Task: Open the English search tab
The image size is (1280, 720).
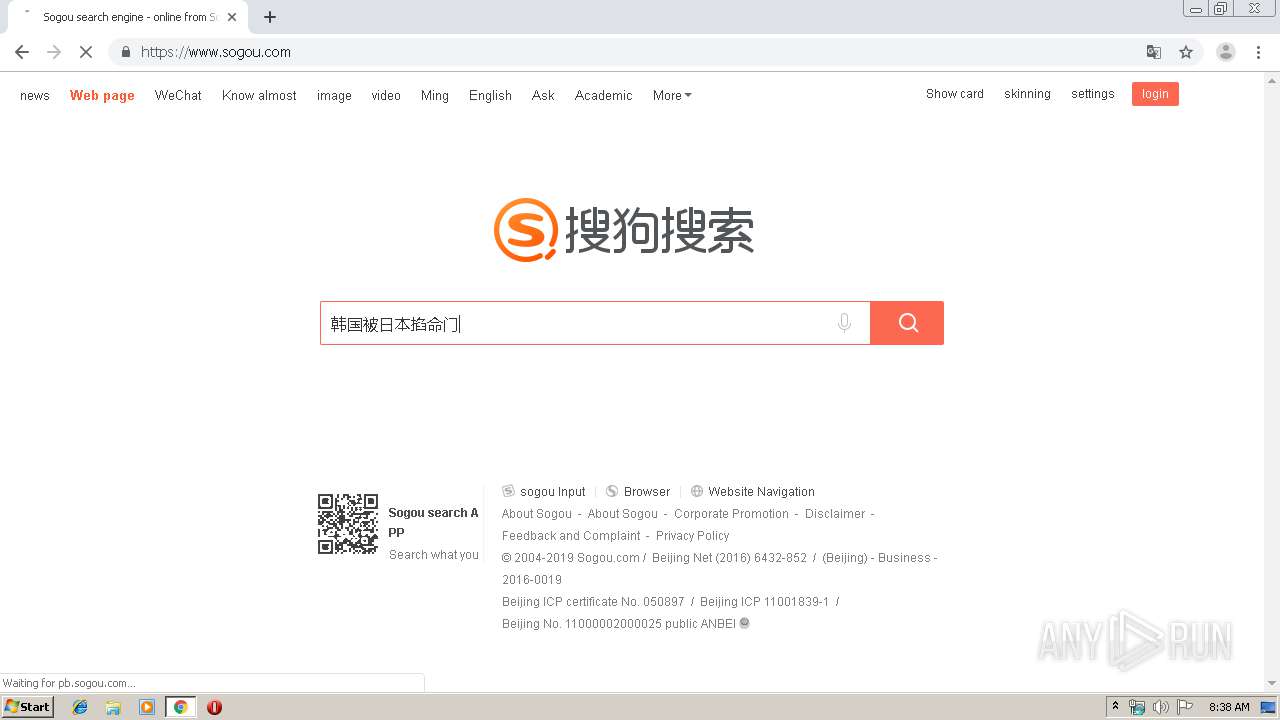Action: click(x=490, y=95)
